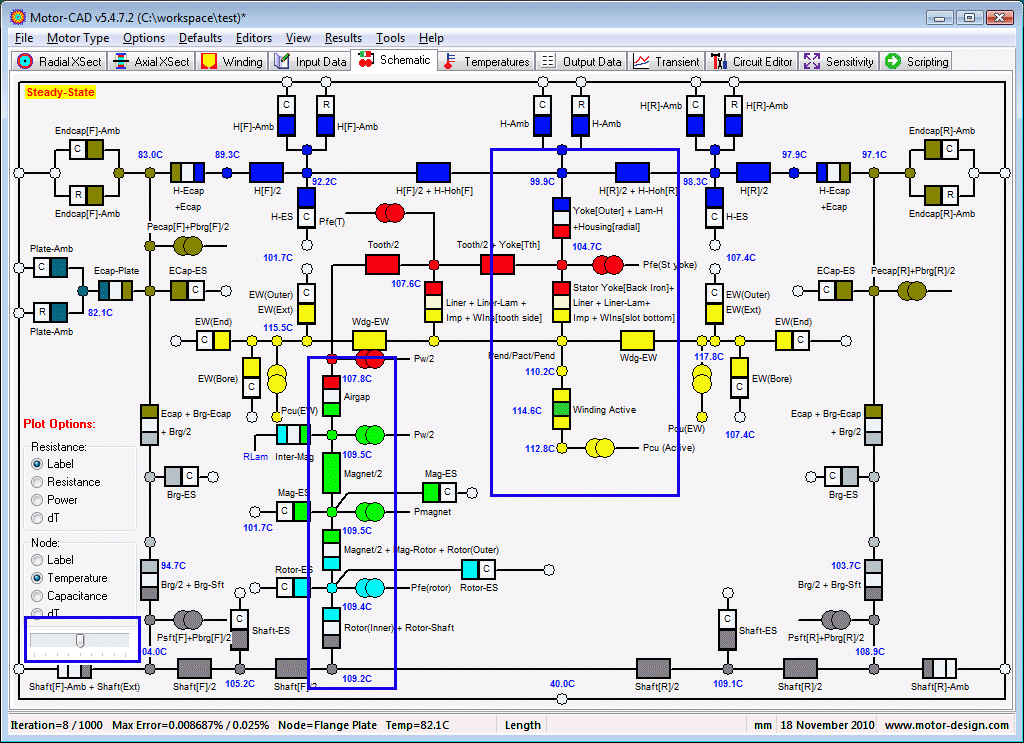Click the left Wdg-EW yellow resistor block

[369, 340]
